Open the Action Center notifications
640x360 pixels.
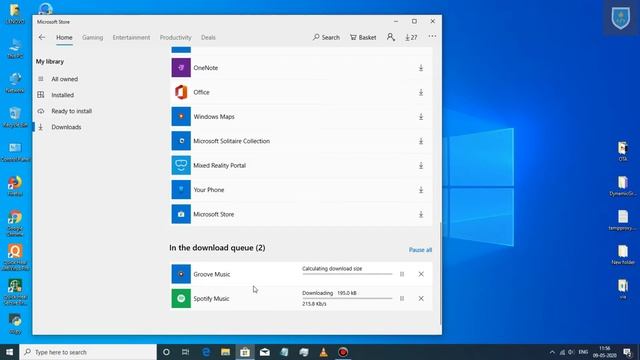coord(627,352)
